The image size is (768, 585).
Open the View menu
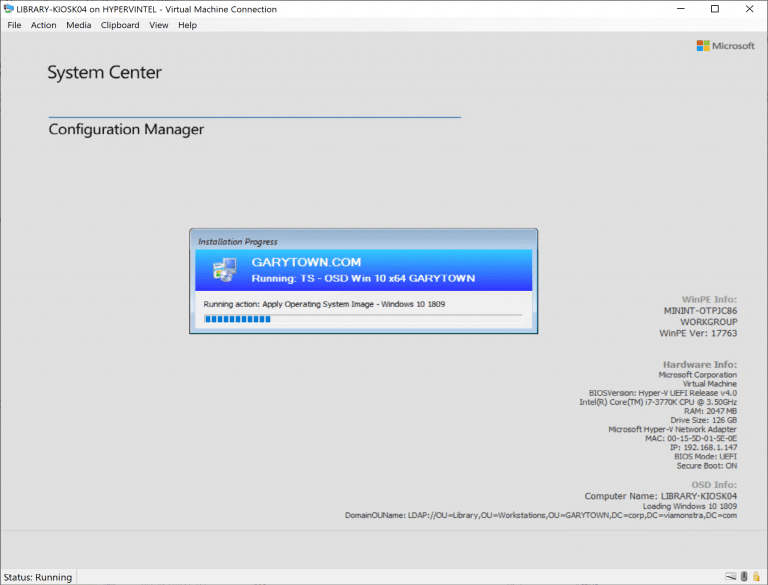(x=159, y=25)
